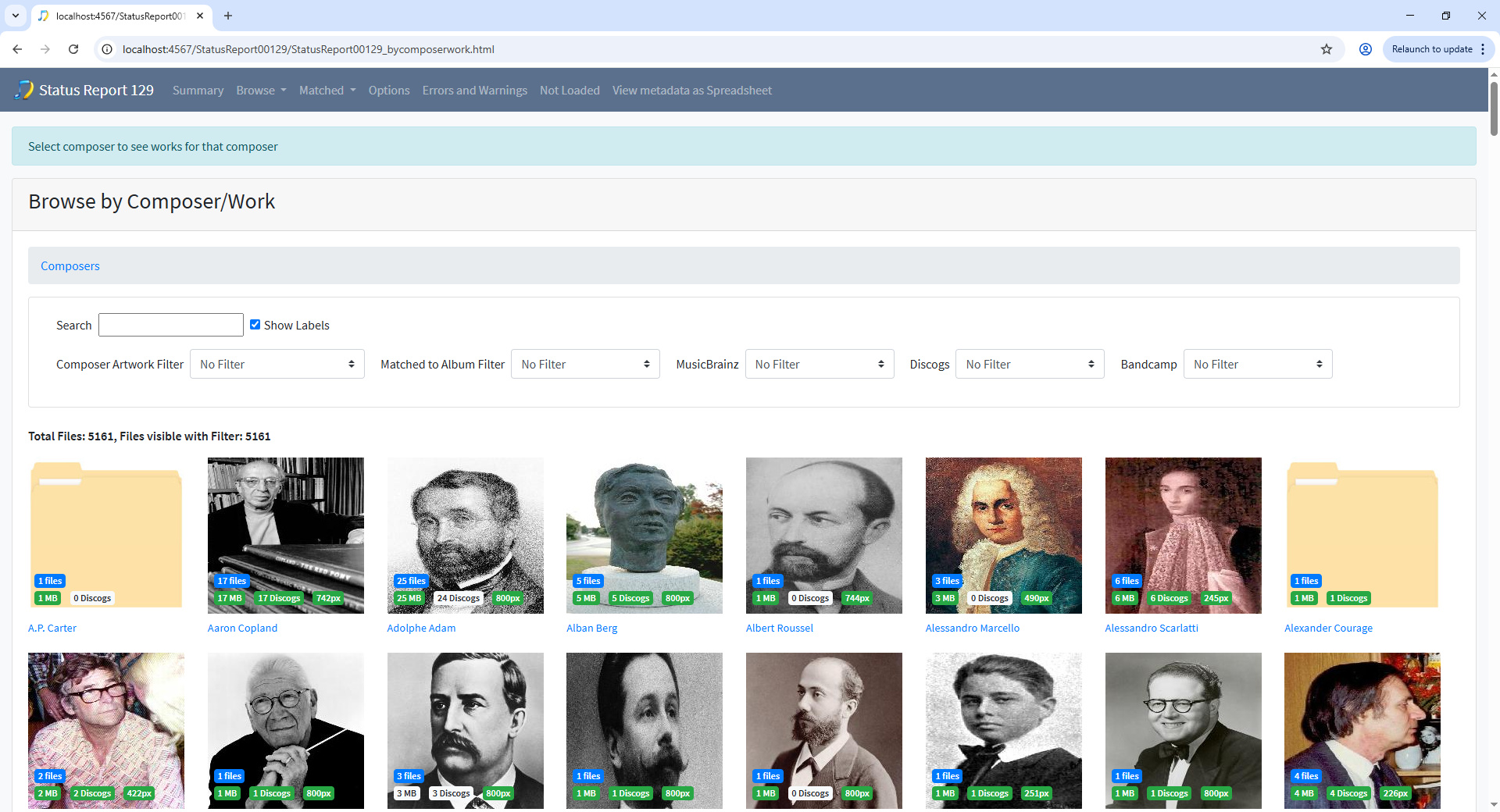Go to Errors and Warnings
Screen dimensions: 1500x812
pyautogui.click(x=475, y=90)
